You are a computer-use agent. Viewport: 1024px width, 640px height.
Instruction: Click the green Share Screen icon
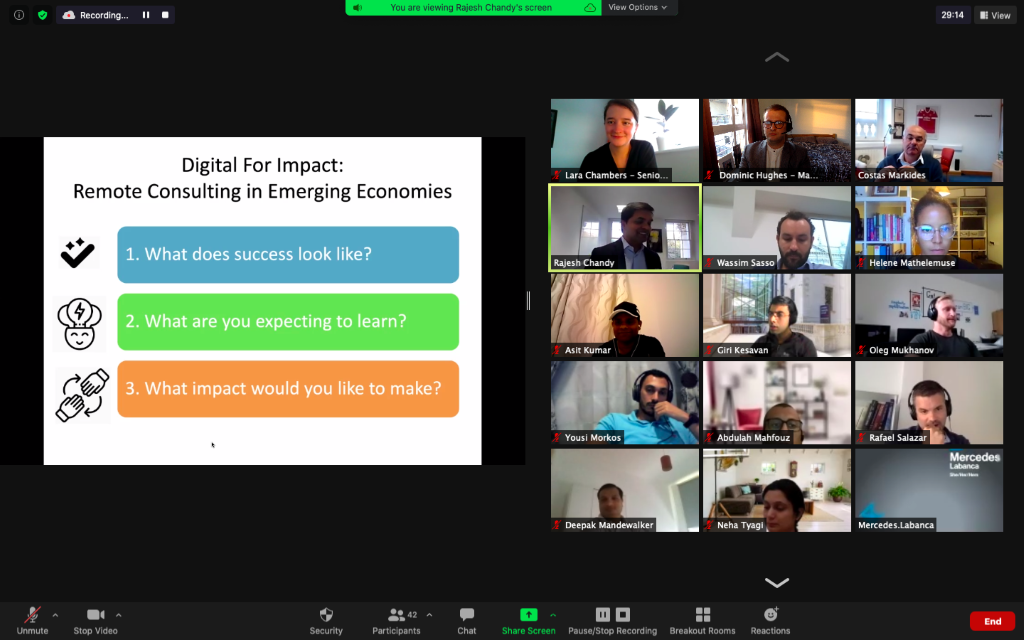pyautogui.click(x=528, y=615)
